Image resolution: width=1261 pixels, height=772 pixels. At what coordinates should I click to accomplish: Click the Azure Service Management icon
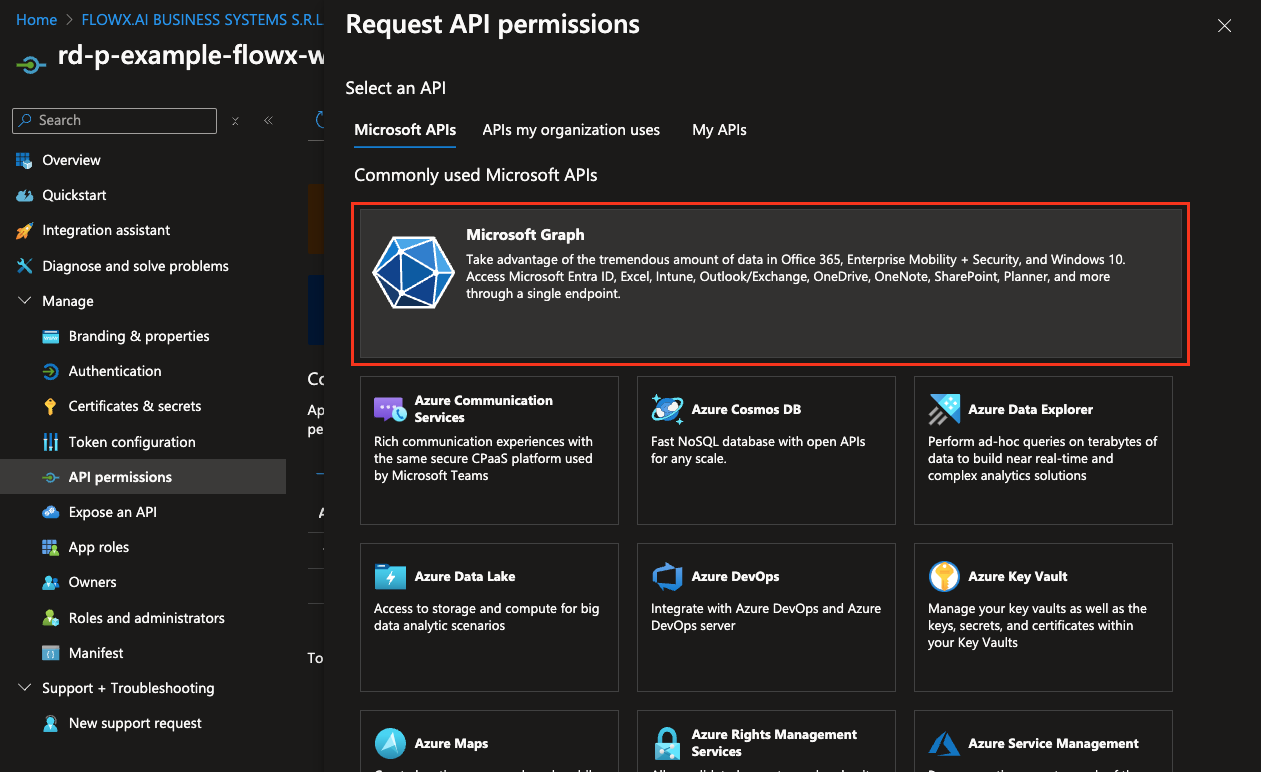(944, 743)
